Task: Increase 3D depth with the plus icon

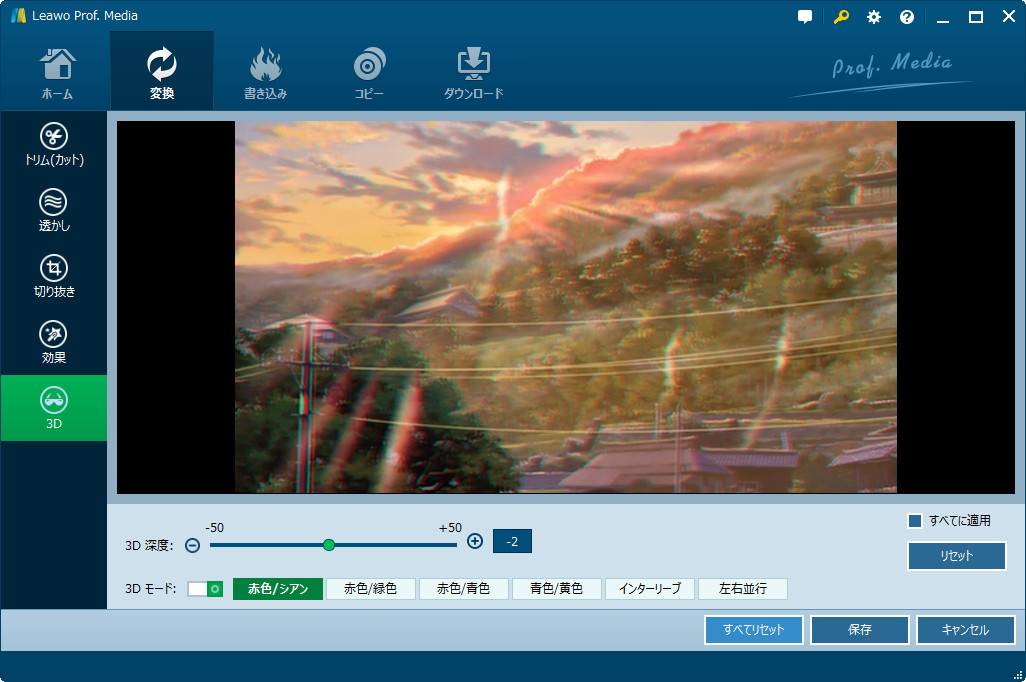Action: [x=475, y=541]
